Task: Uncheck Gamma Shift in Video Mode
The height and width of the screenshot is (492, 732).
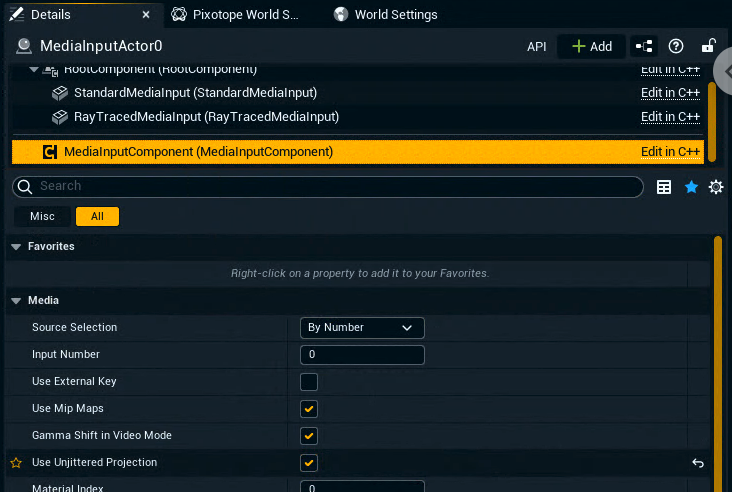Action: point(309,436)
